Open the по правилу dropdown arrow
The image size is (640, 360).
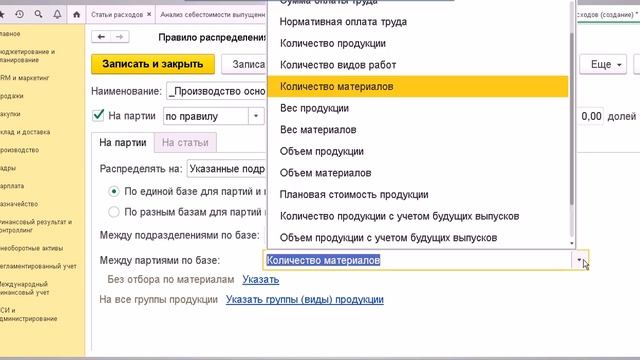click(x=256, y=116)
